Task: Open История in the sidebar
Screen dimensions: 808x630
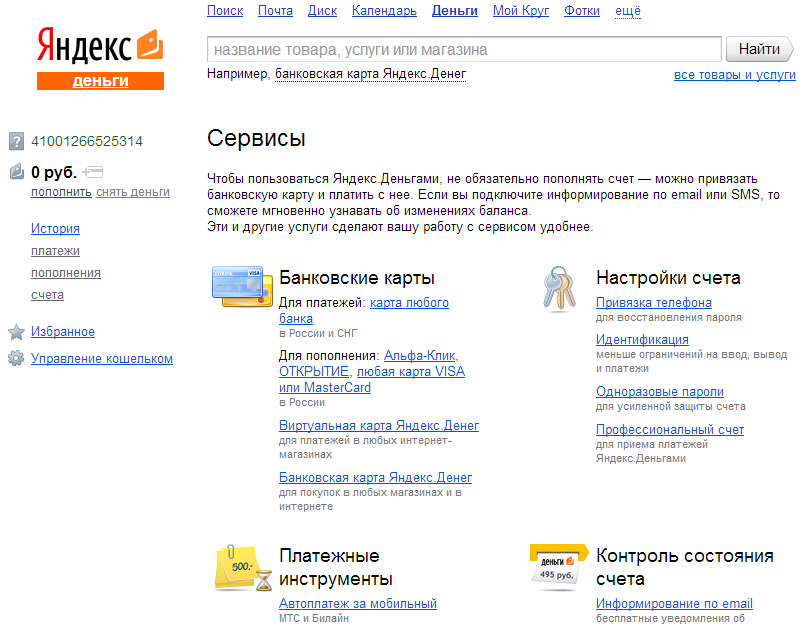Action: click(x=55, y=228)
